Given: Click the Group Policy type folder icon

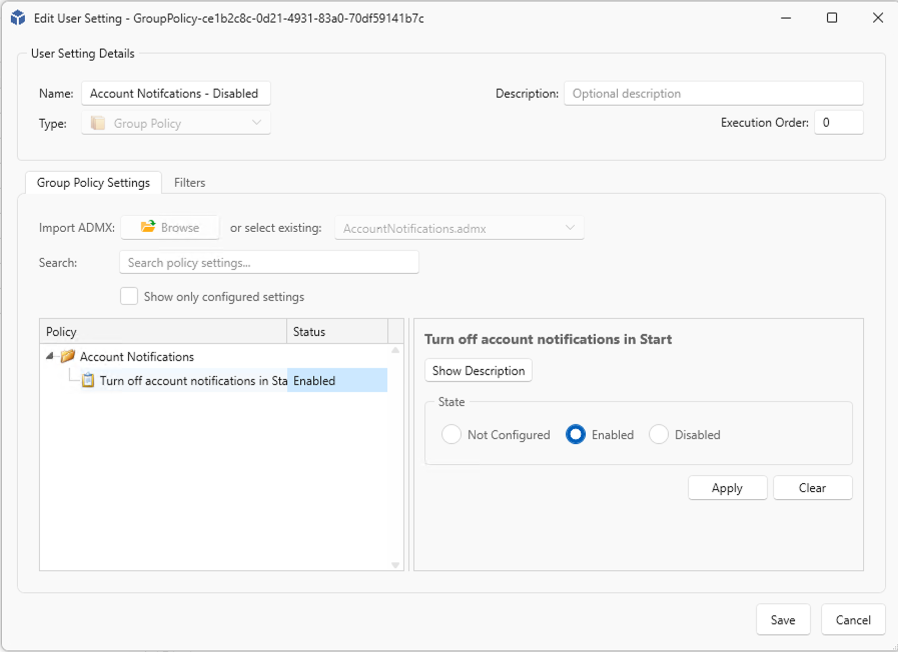Looking at the screenshot, I should point(98,124).
